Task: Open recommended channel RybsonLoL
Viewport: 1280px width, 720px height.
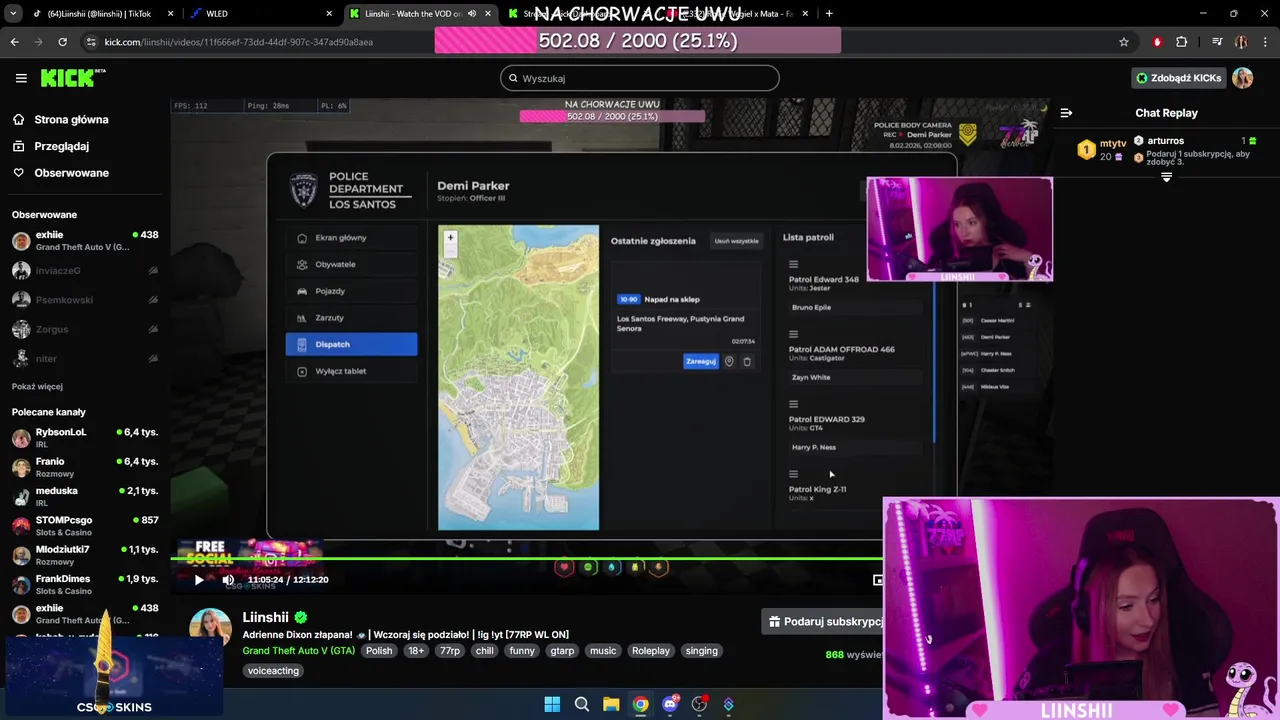Action: click(x=85, y=438)
